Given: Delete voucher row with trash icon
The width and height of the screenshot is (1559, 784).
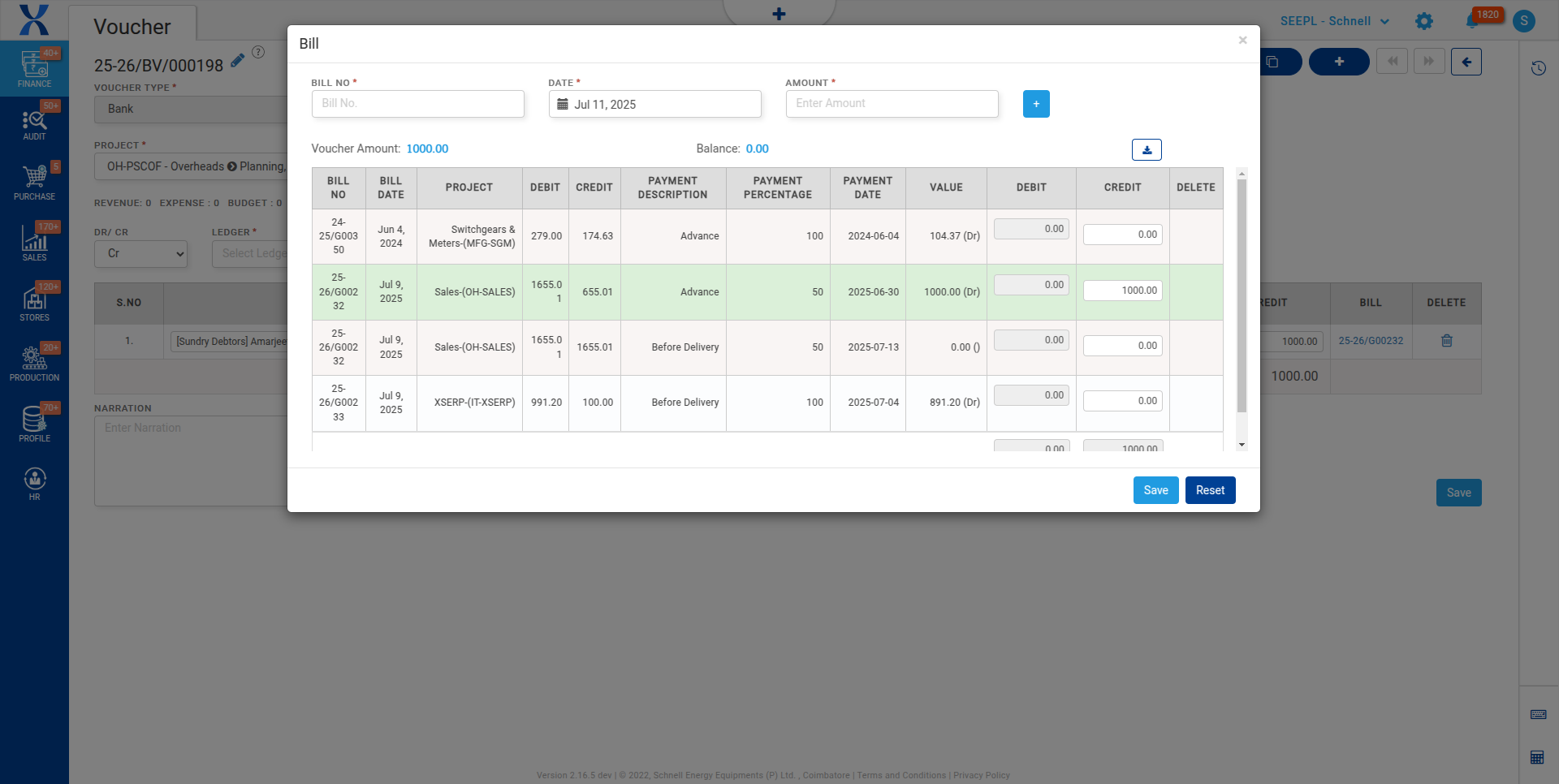Looking at the screenshot, I should point(1446,341).
